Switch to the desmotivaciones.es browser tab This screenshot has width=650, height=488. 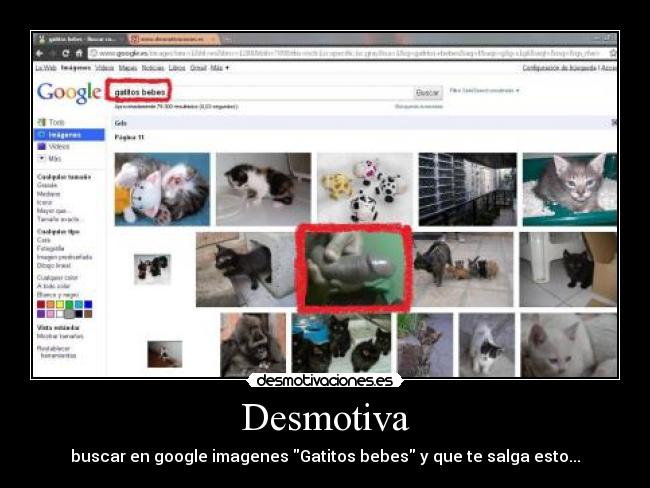point(173,39)
